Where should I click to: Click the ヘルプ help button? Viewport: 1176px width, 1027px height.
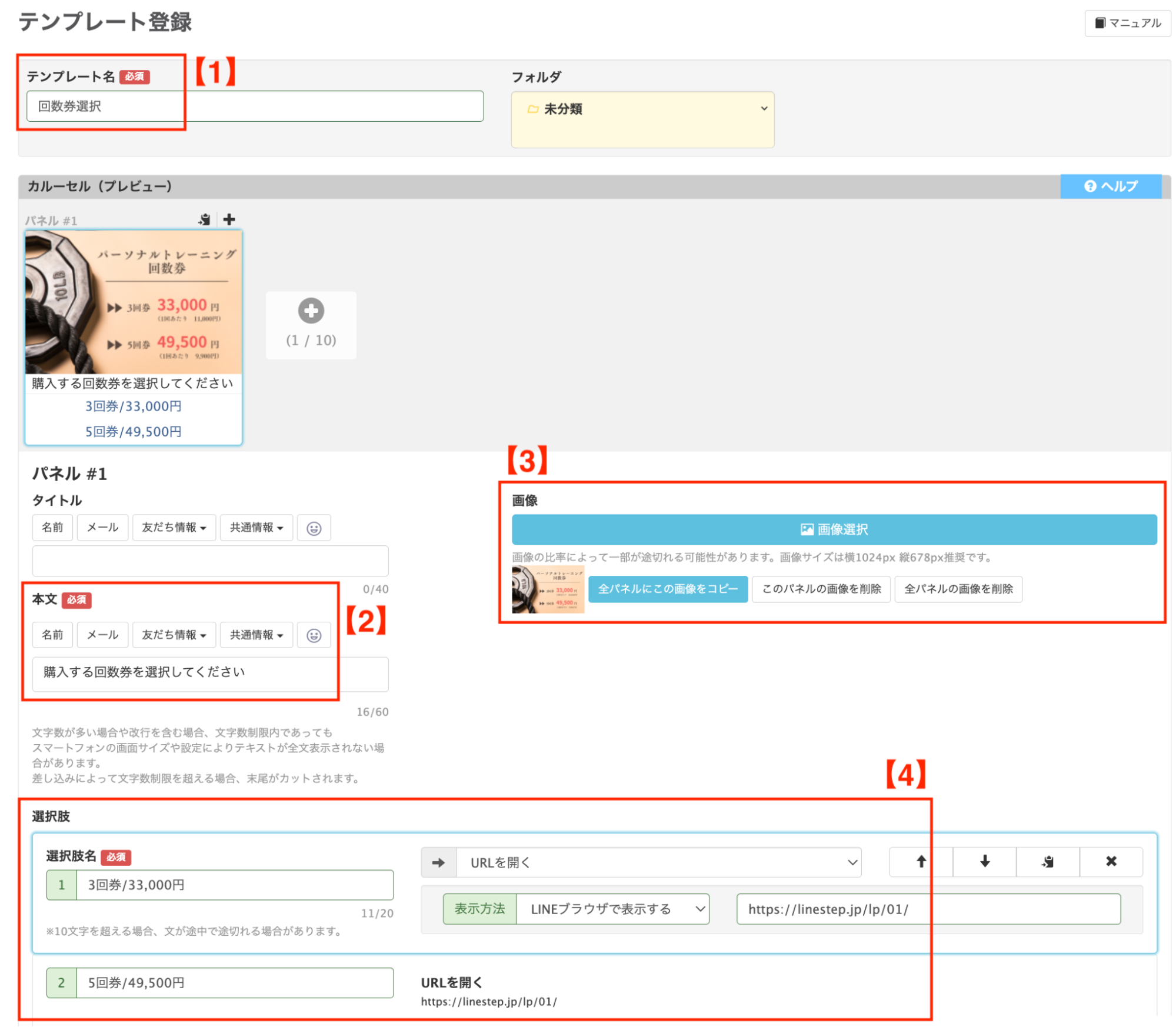(1110, 186)
